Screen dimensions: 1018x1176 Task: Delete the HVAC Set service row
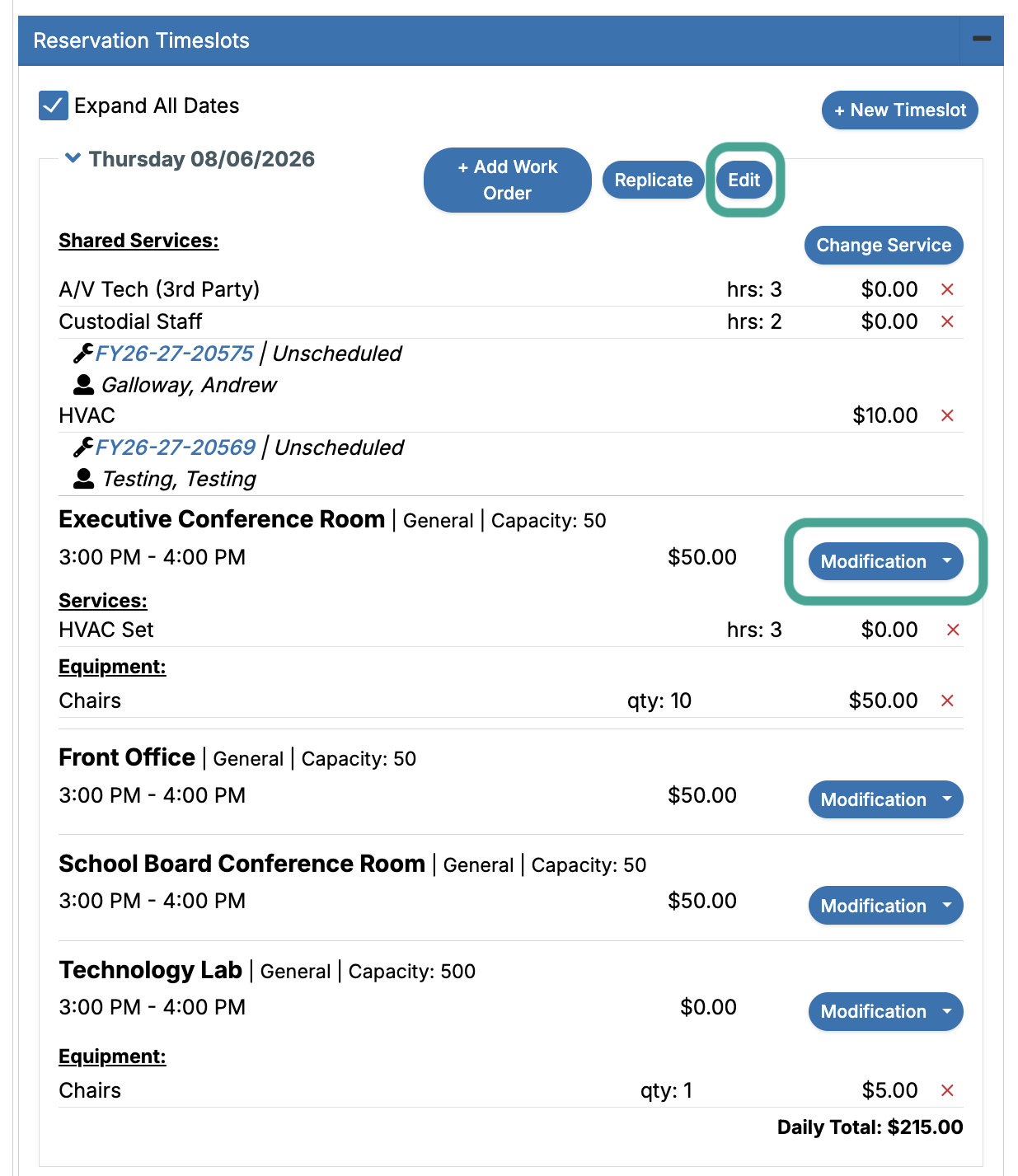(x=953, y=630)
